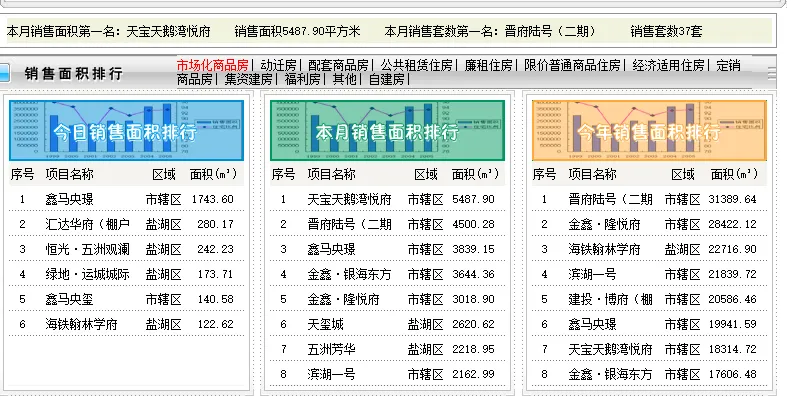Click the blue icon beside 销售面积排行
Viewport: 791px width, 405px height.
pos(5,73)
